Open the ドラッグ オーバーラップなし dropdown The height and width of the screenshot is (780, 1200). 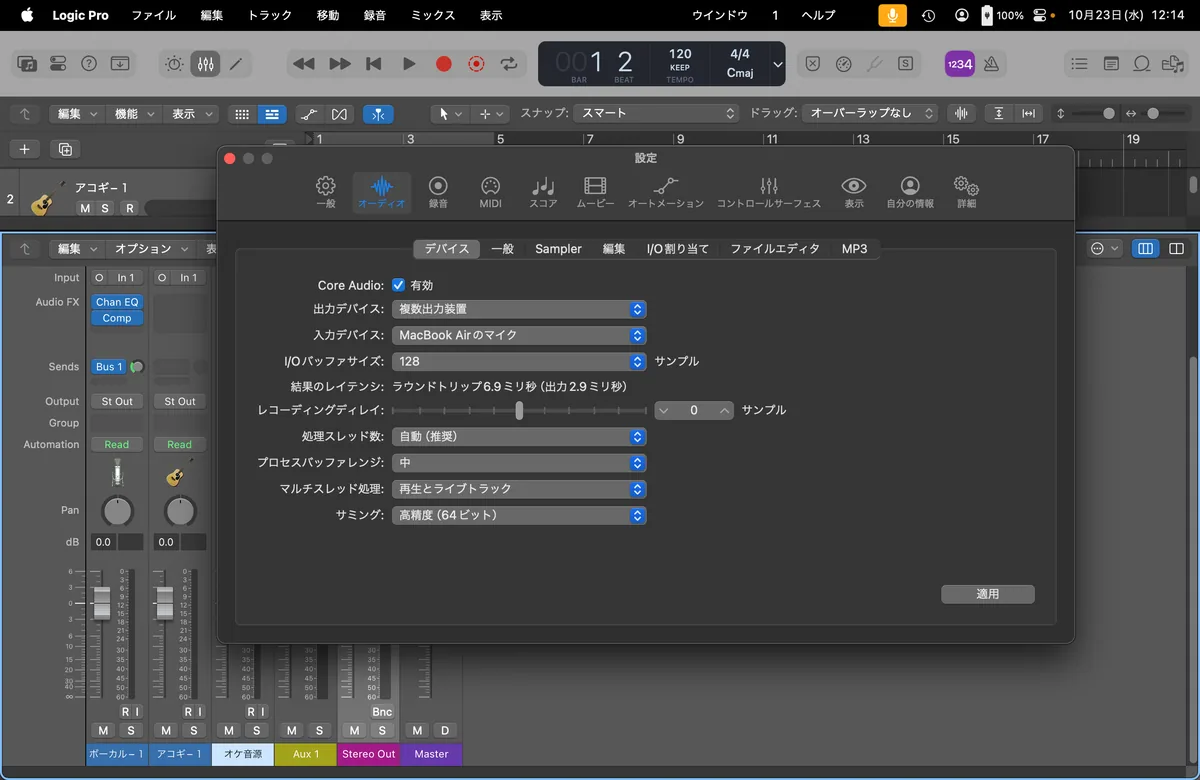click(870, 113)
